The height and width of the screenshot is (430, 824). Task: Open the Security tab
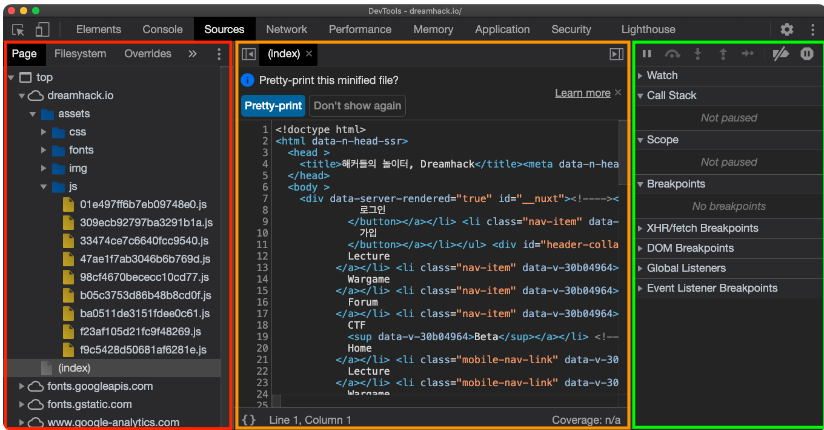pos(571,29)
